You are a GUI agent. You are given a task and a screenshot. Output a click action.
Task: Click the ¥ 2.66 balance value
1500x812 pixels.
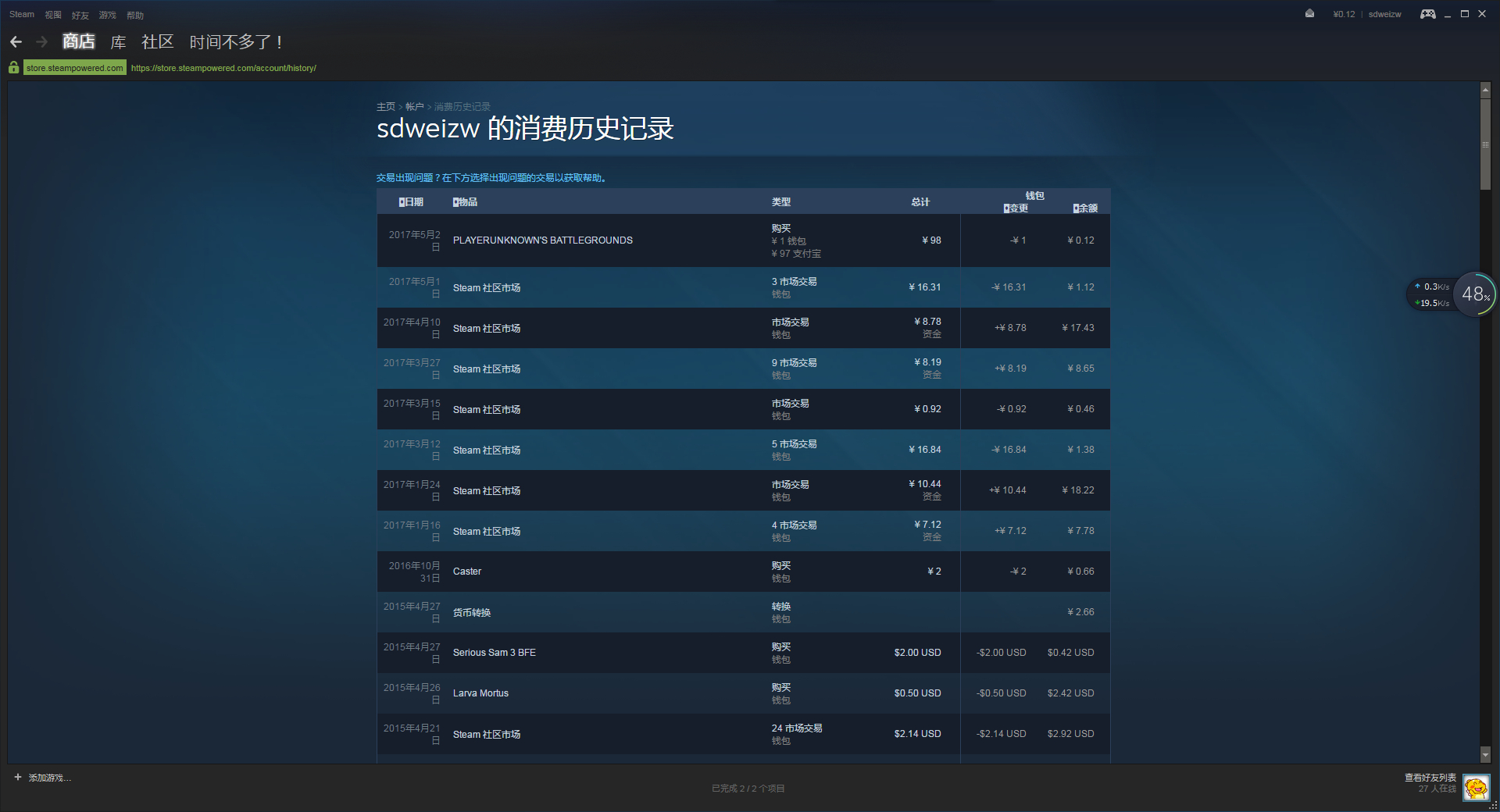(x=1080, y=612)
